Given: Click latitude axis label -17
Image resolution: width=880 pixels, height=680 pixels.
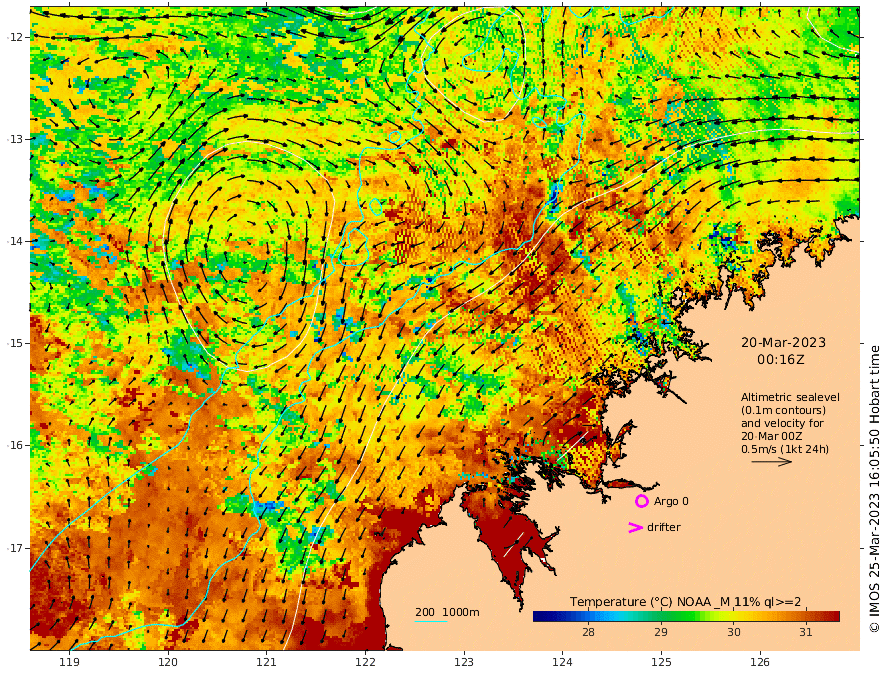Looking at the screenshot, I should tap(15, 548).
